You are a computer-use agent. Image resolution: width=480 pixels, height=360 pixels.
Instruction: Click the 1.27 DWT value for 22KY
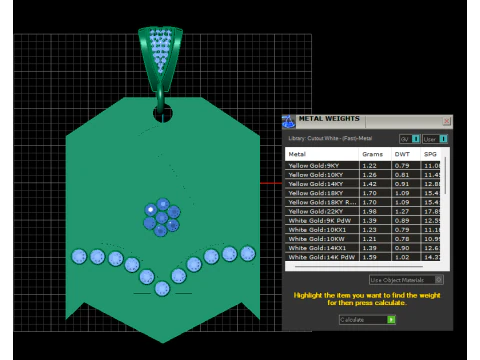(402, 211)
